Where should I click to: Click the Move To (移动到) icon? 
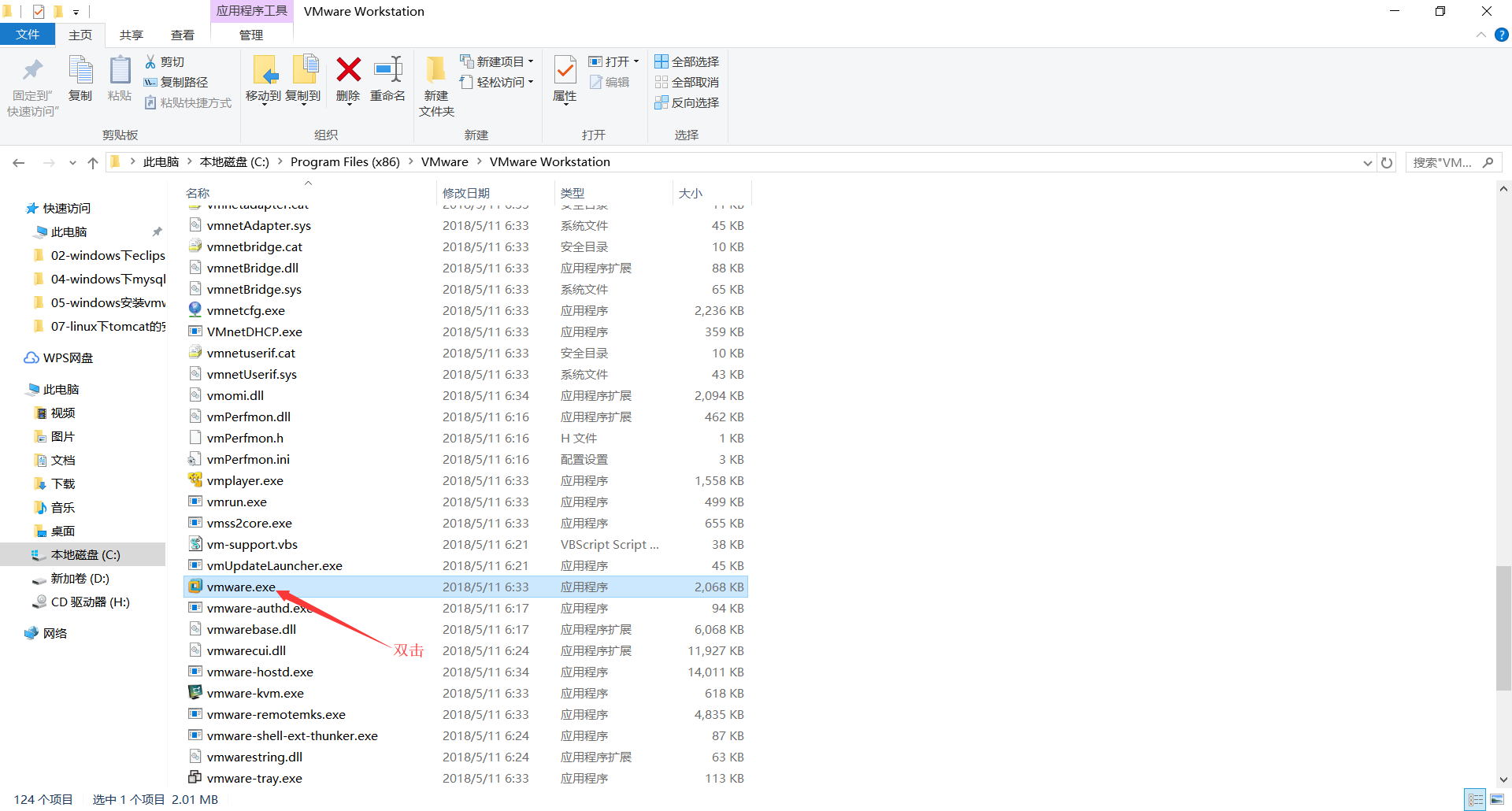(x=265, y=70)
